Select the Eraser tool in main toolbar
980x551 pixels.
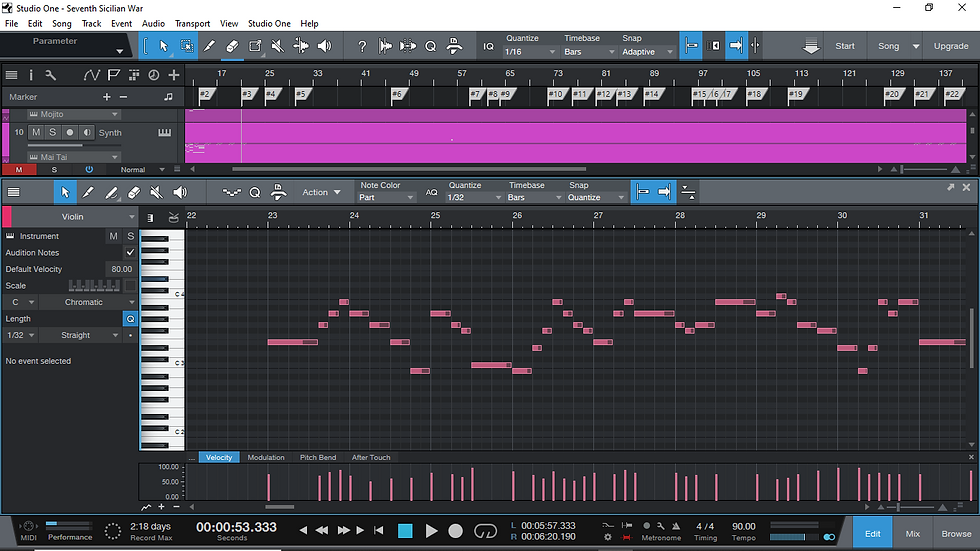point(232,46)
